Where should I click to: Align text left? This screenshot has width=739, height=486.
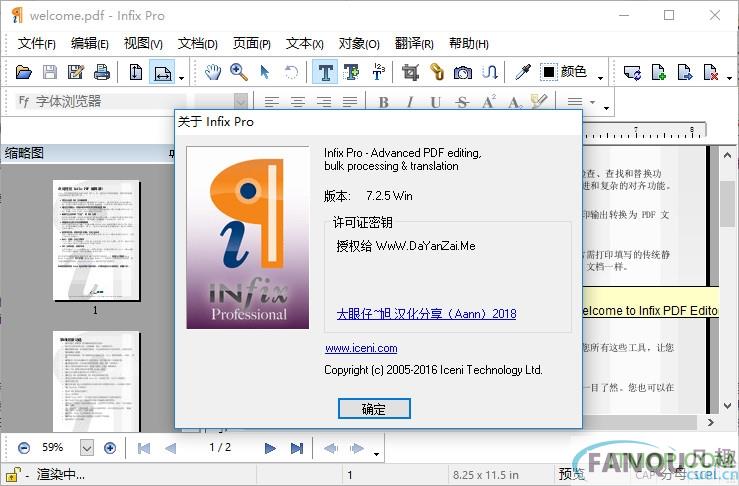[271, 101]
